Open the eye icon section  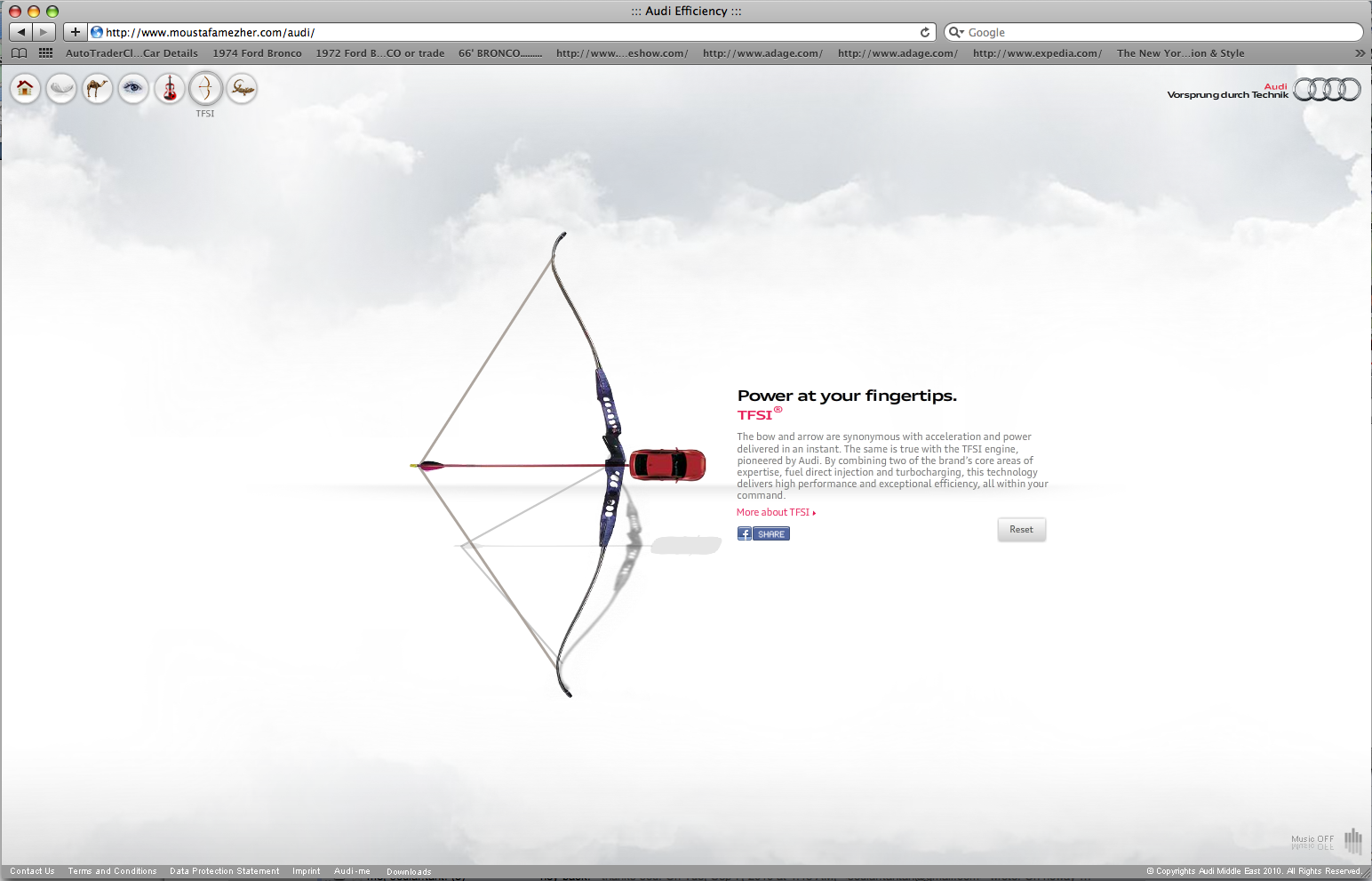[133, 88]
